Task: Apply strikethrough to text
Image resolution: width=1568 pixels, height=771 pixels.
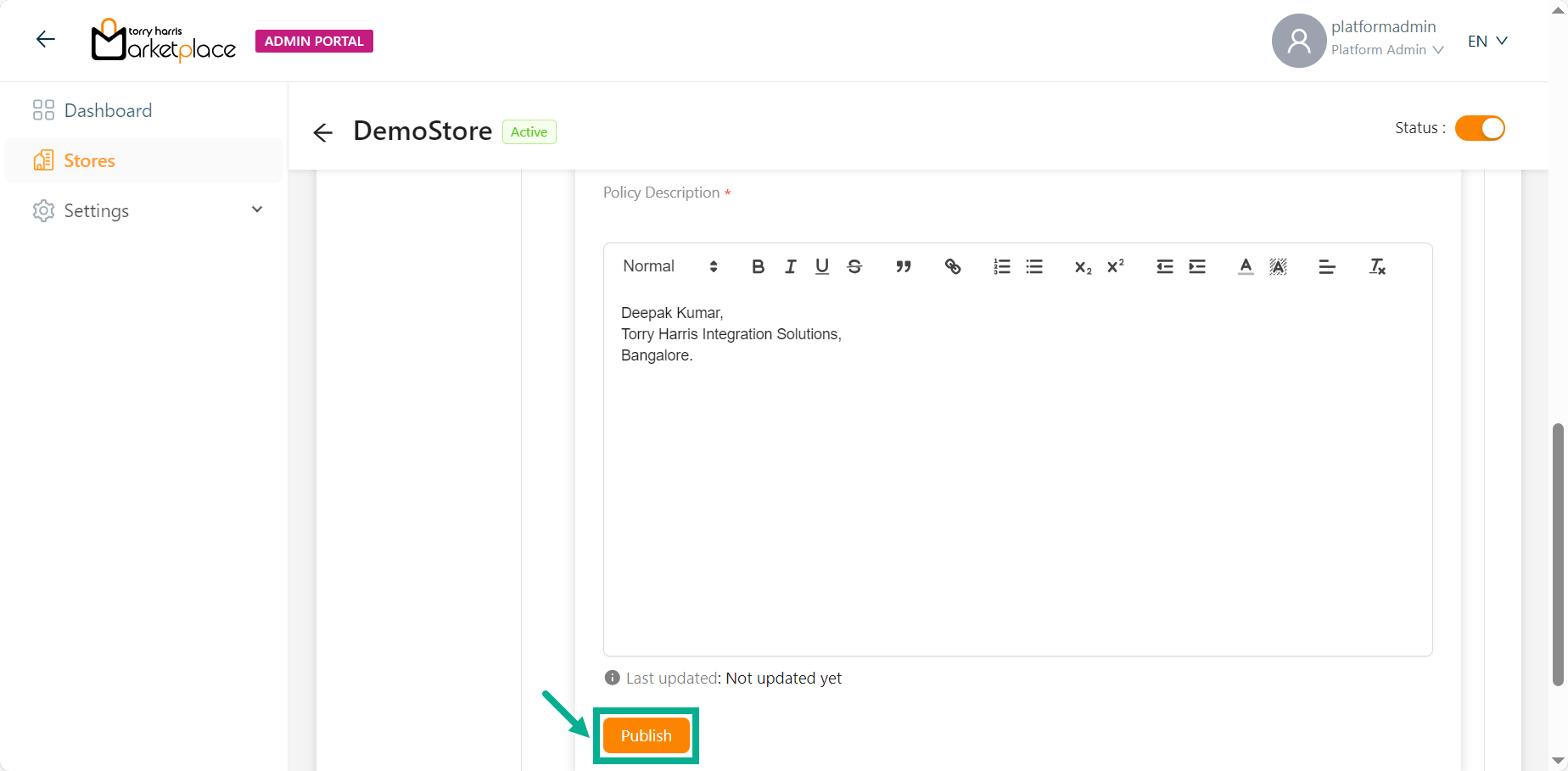Action: click(x=854, y=267)
